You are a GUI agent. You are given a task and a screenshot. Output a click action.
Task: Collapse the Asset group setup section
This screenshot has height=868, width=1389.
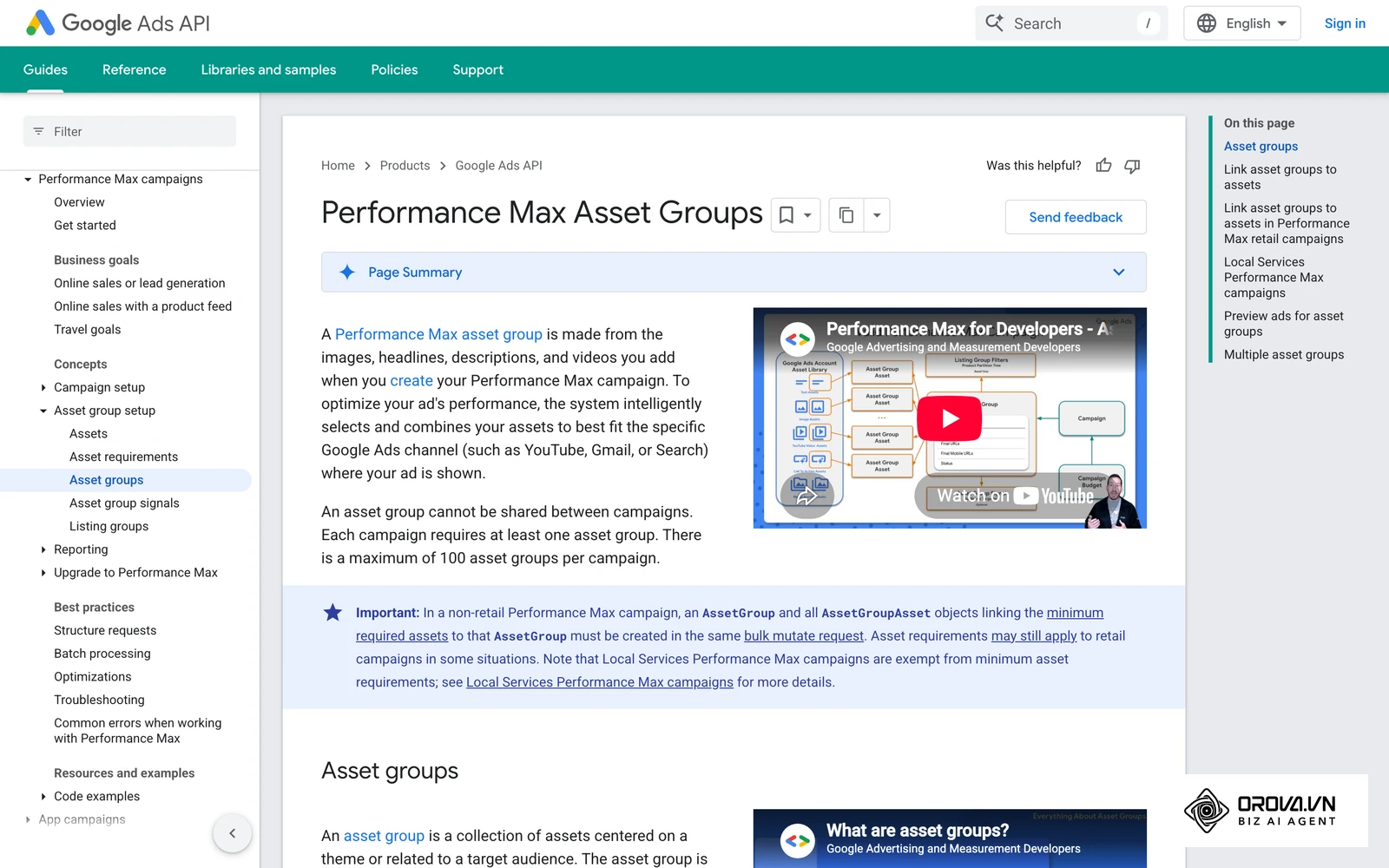(x=43, y=411)
